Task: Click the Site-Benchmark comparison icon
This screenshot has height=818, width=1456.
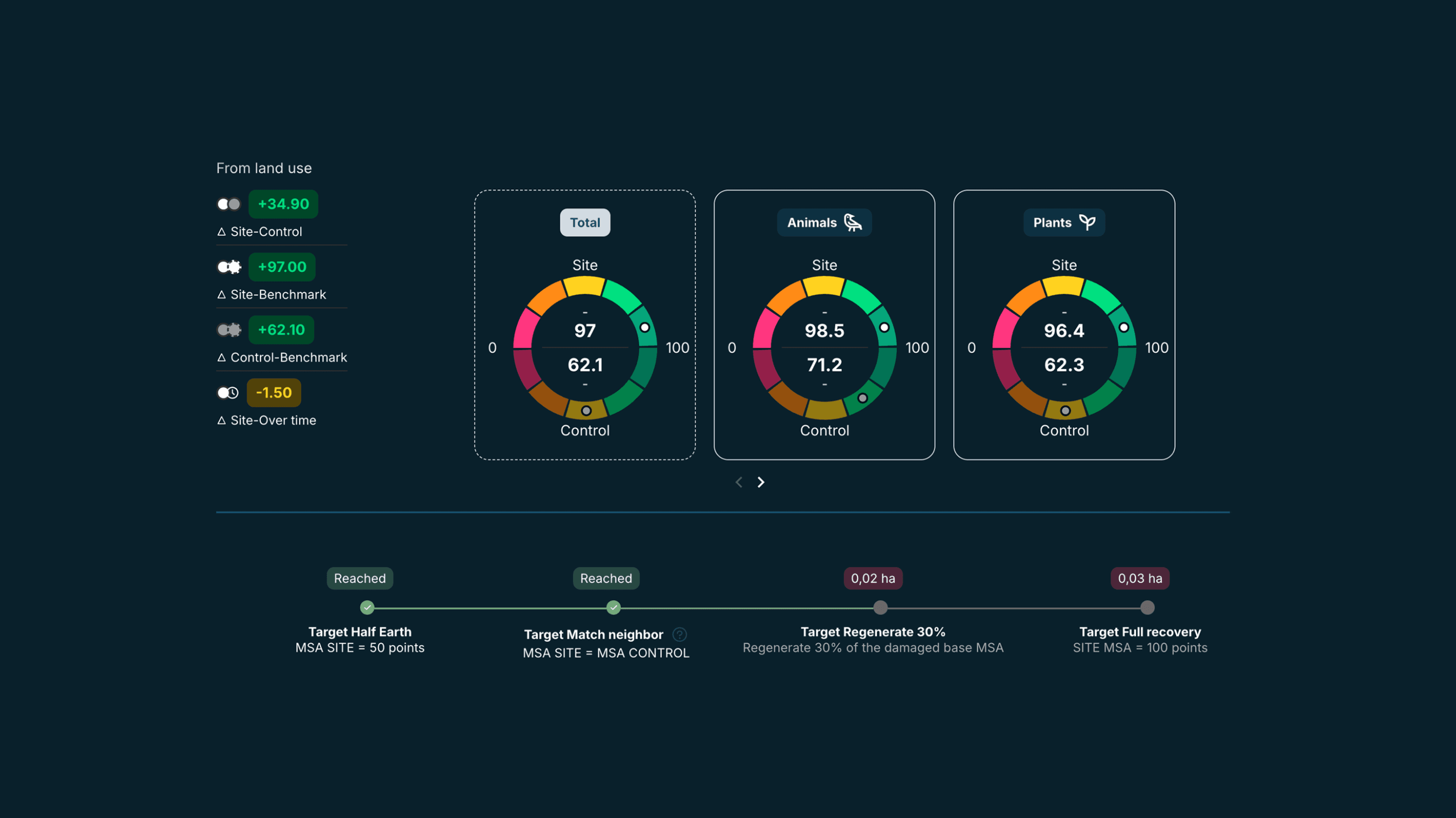Action: coord(229,267)
